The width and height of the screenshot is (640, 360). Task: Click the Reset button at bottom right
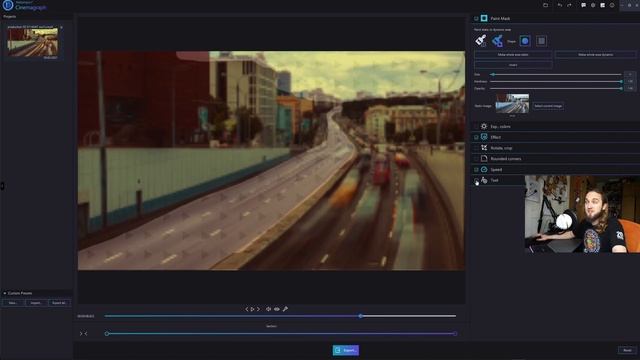[x=627, y=350]
